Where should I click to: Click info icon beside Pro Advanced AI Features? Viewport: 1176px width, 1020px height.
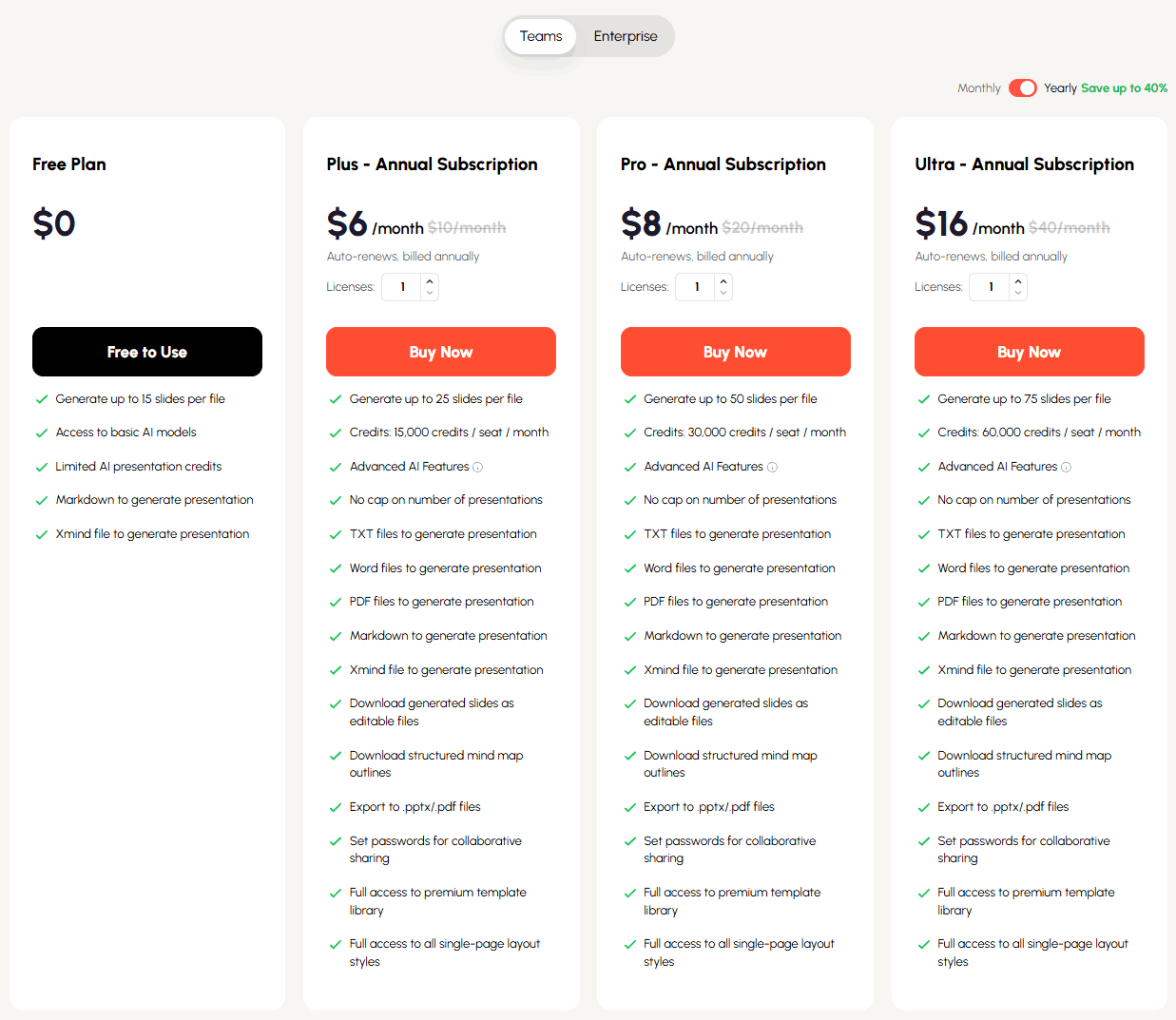772,467
